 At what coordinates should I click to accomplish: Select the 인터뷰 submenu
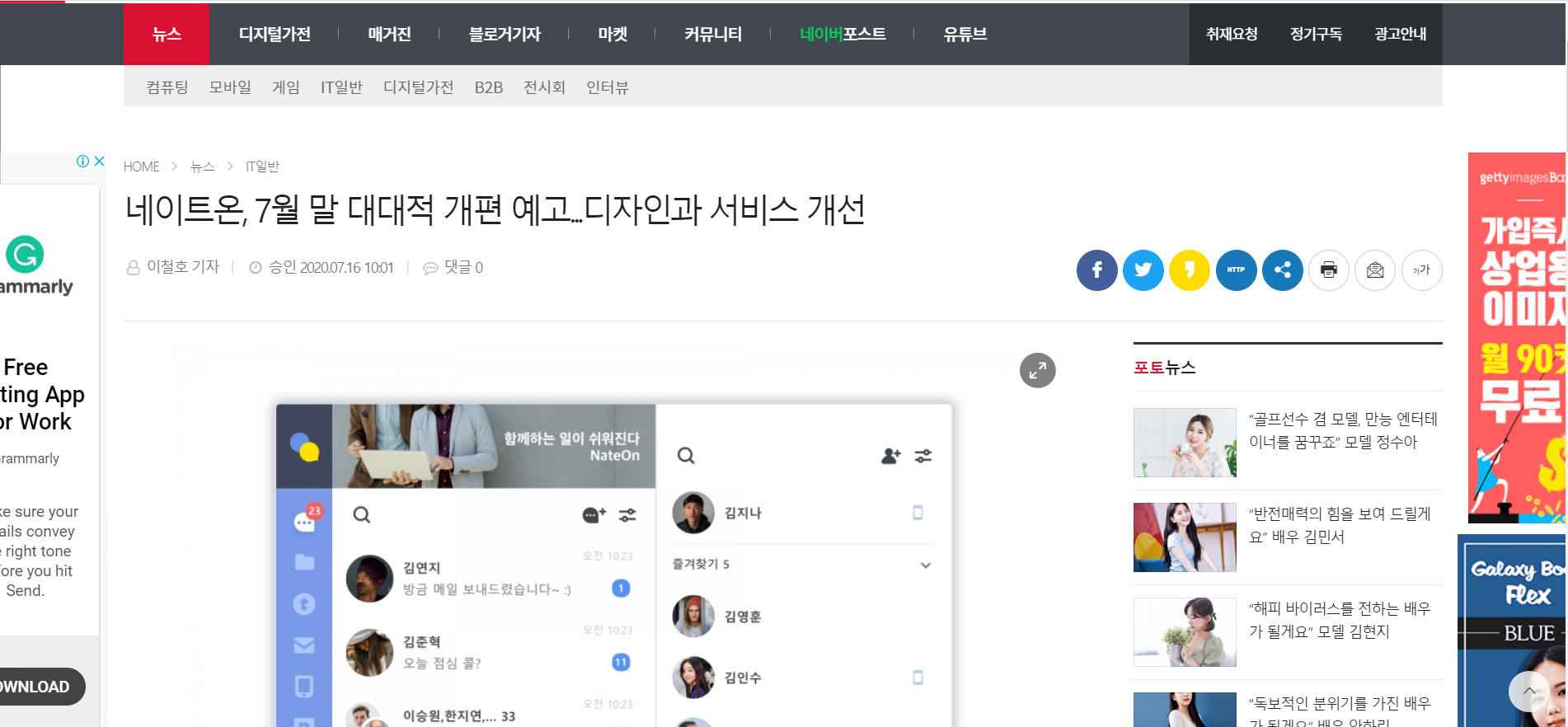coord(607,87)
